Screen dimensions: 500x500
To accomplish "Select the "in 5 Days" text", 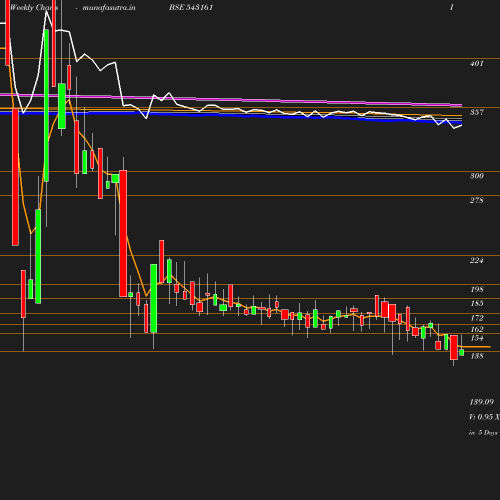I will click(x=483, y=433).
